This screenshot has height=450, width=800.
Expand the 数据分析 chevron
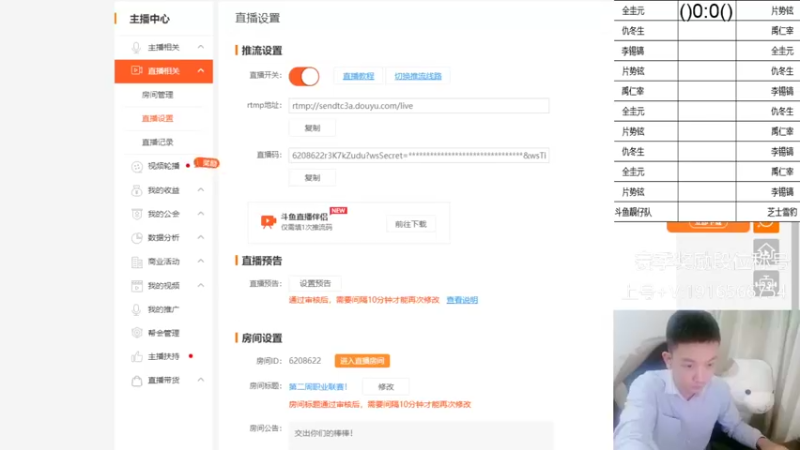pyautogui.click(x=201, y=237)
